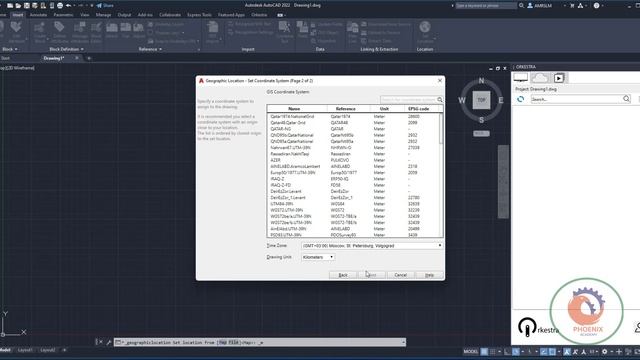
Task: Toggle 2D object snap in status bar
Action: coord(552,351)
